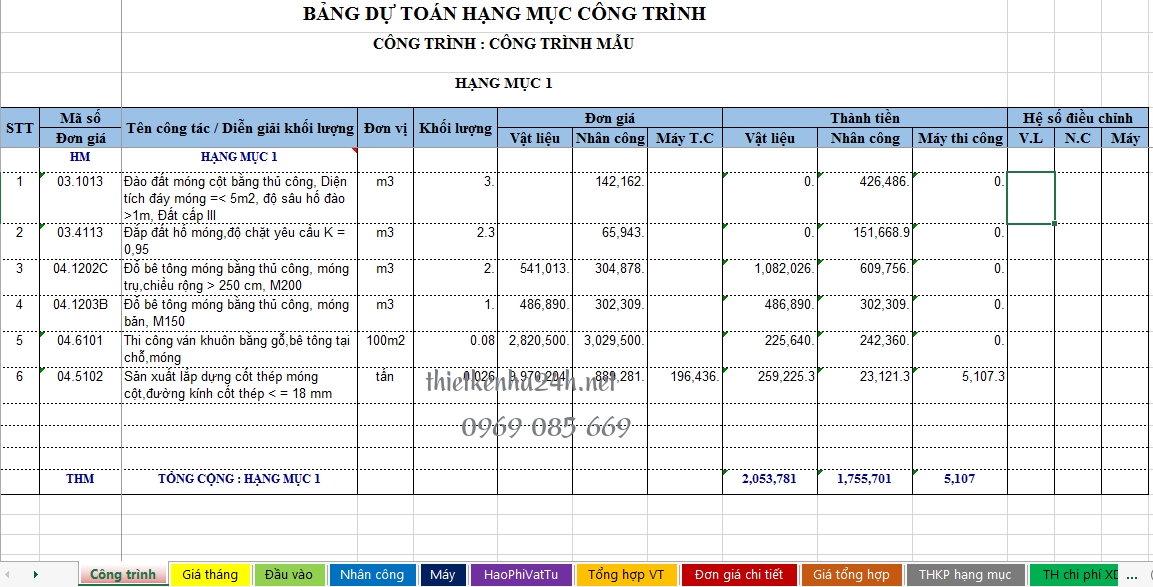Select code cell 03.1013

81,198
